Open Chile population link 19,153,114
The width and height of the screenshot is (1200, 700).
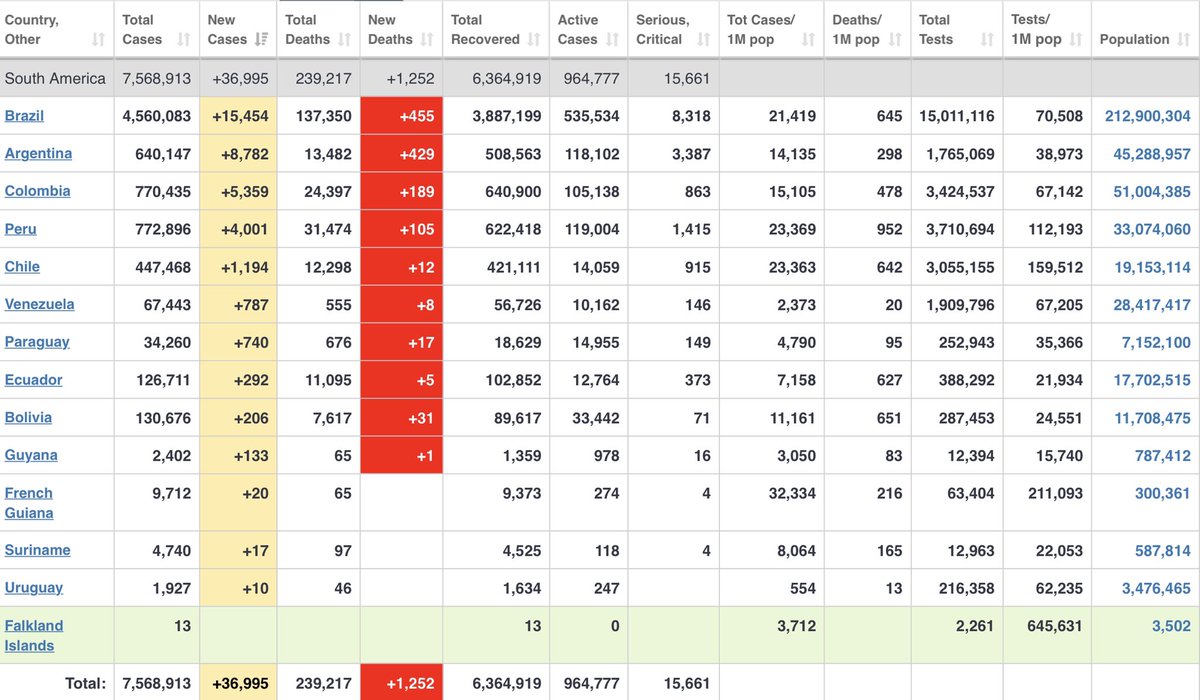(1152, 267)
